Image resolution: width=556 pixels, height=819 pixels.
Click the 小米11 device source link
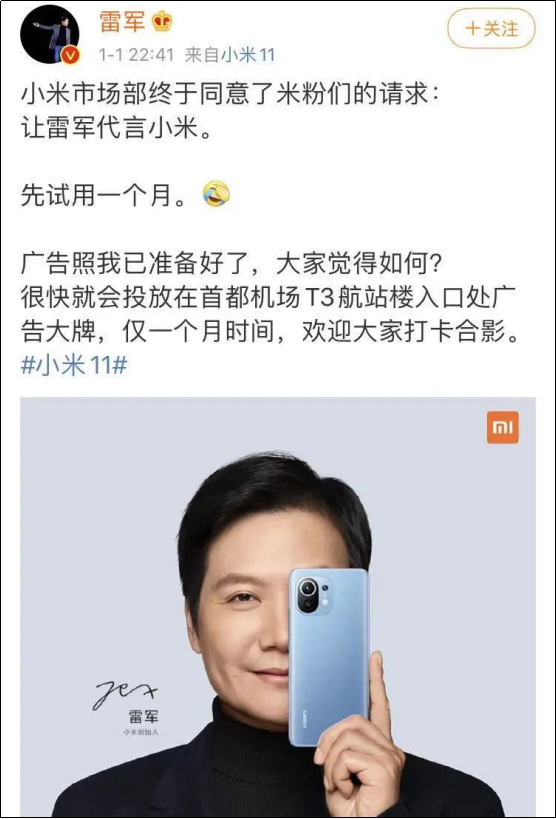point(248,54)
